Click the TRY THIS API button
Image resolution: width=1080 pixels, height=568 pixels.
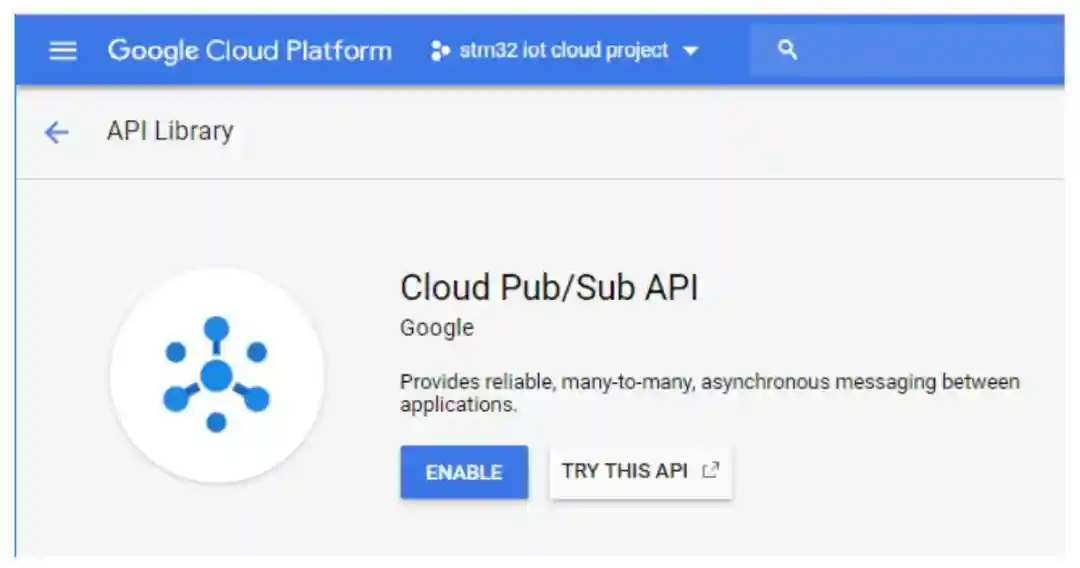click(640, 472)
